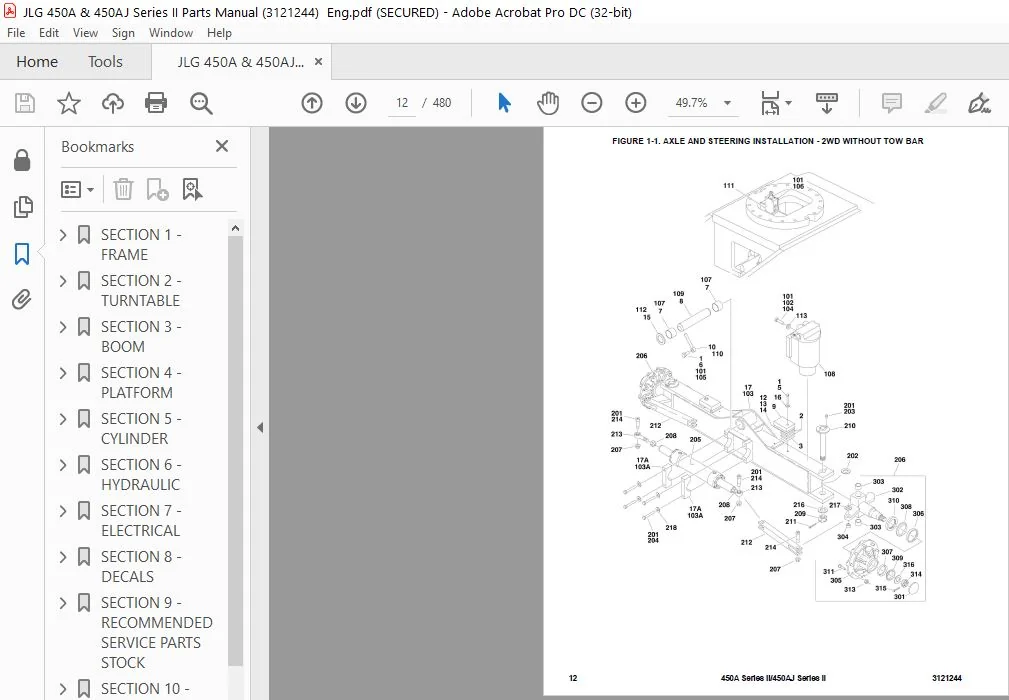
Task: Open the Attachments paperclip panel icon
Action: [22, 300]
